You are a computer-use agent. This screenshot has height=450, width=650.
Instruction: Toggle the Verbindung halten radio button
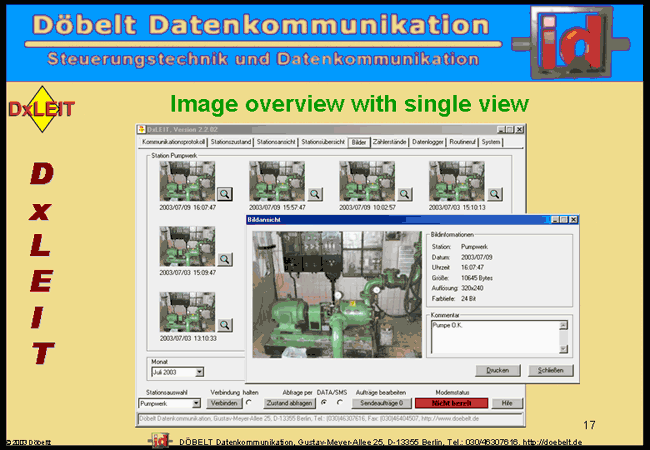coord(249,402)
